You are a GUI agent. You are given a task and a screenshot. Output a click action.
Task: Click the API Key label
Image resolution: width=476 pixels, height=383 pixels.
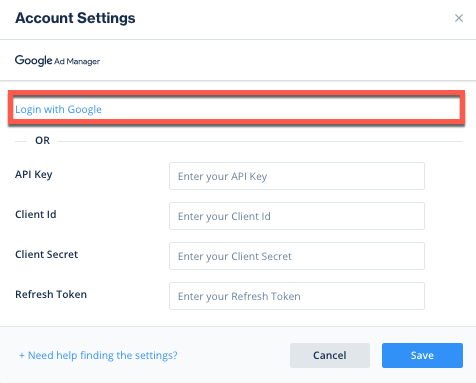[x=34, y=174]
